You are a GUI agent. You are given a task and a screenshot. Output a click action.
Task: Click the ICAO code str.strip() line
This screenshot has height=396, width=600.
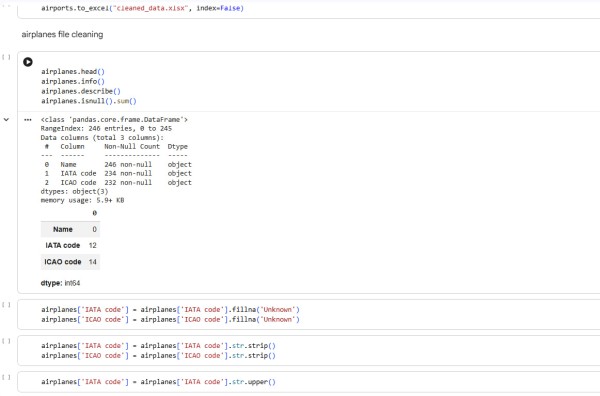158,356
